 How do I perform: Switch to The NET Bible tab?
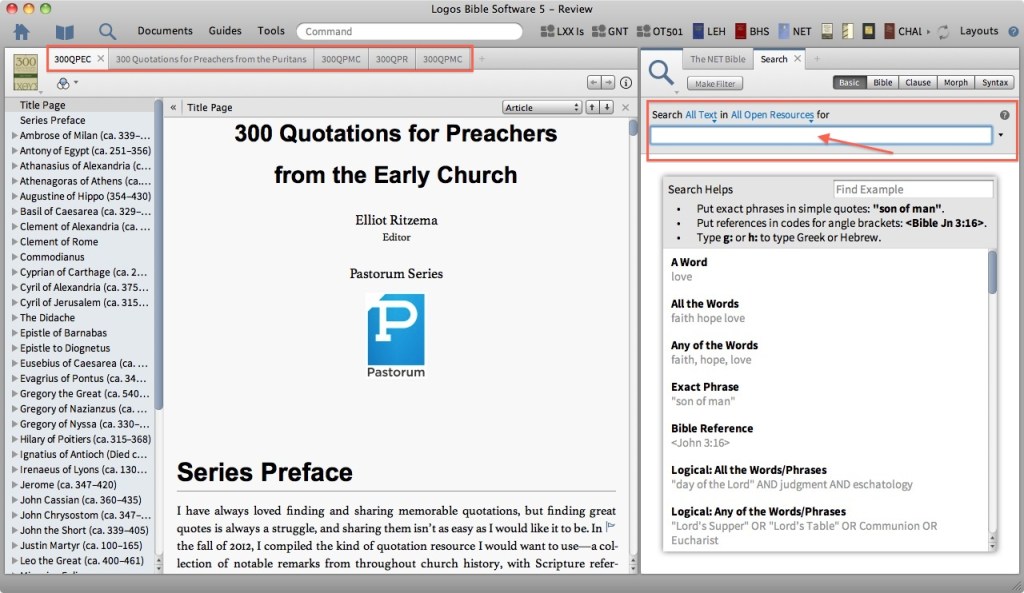click(x=720, y=59)
